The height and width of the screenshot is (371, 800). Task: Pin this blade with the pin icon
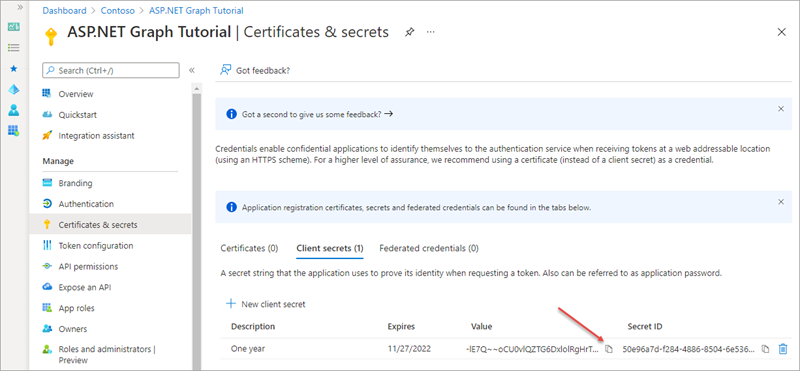pyautogui.click(x=409, y=32)
